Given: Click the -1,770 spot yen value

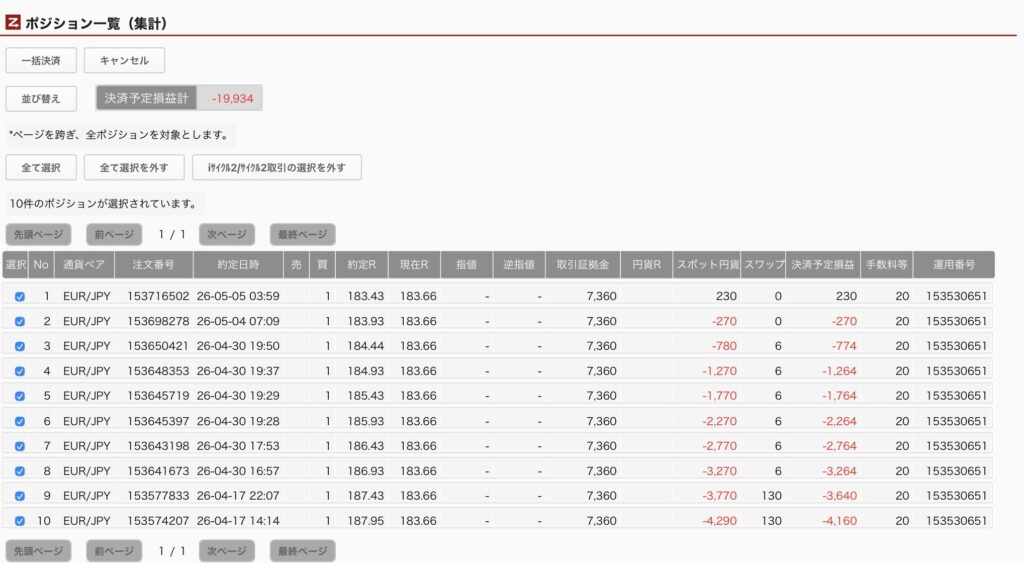Looking at the screenshot, I should coord(720,396).
